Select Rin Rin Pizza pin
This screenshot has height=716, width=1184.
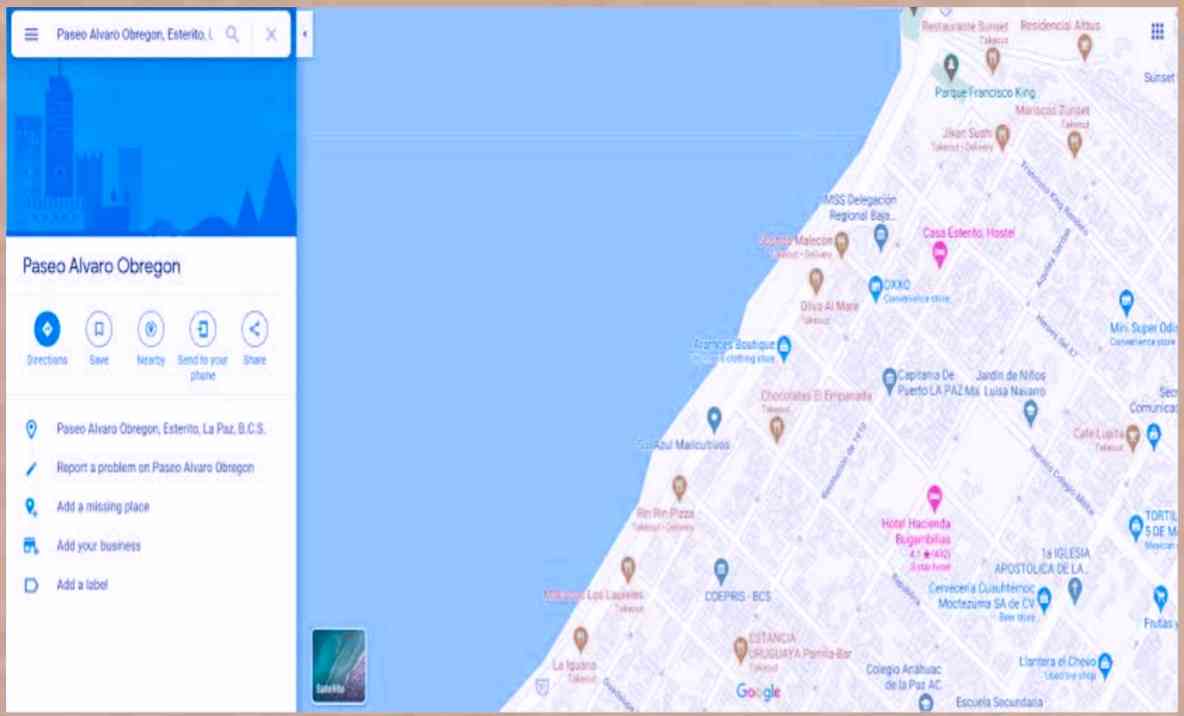[679, 488]
